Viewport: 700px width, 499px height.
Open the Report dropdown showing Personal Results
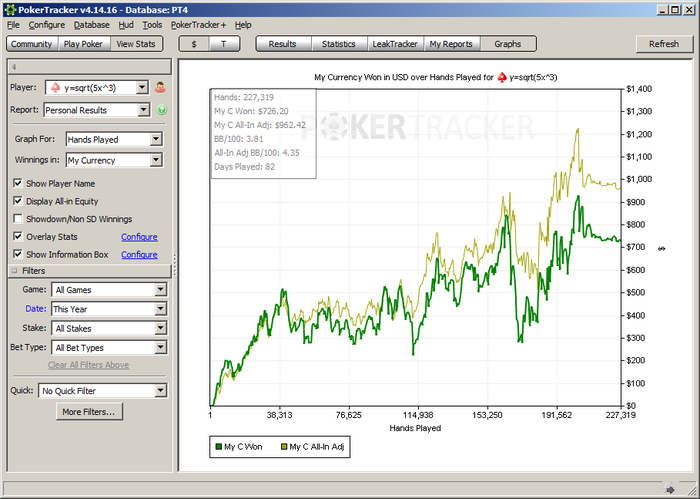(x=143, y=110)
